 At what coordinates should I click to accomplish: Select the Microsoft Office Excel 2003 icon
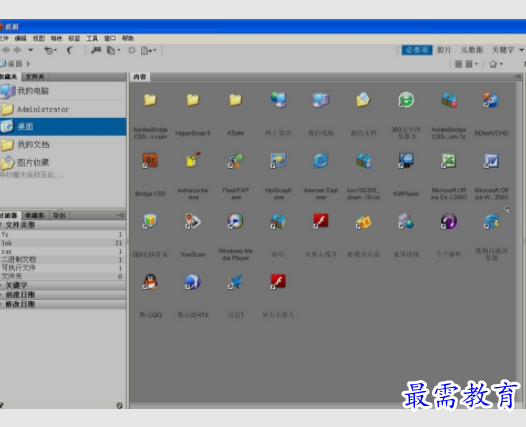[x=449, y=160]
